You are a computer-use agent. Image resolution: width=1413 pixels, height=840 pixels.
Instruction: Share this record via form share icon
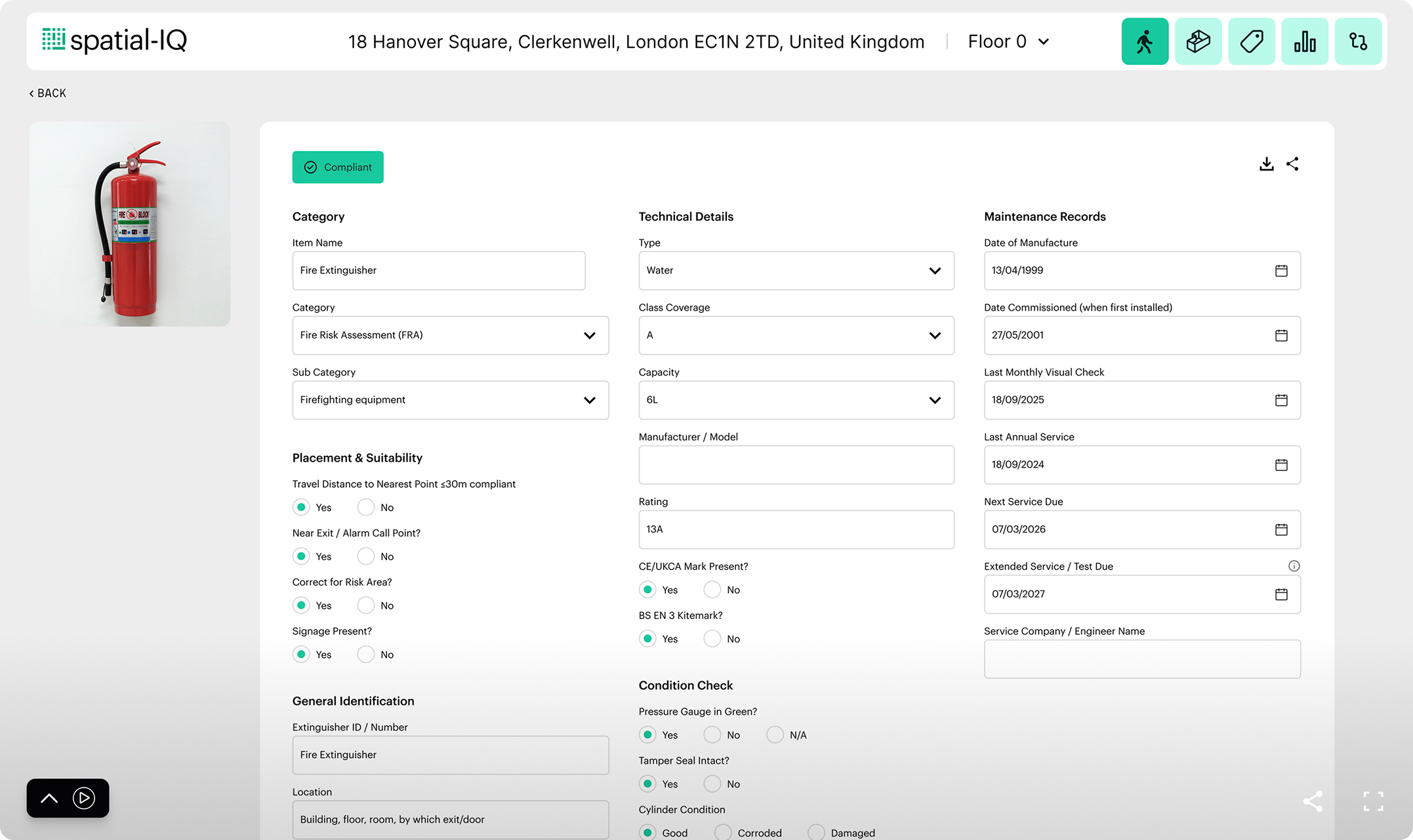pos(1292,164)
